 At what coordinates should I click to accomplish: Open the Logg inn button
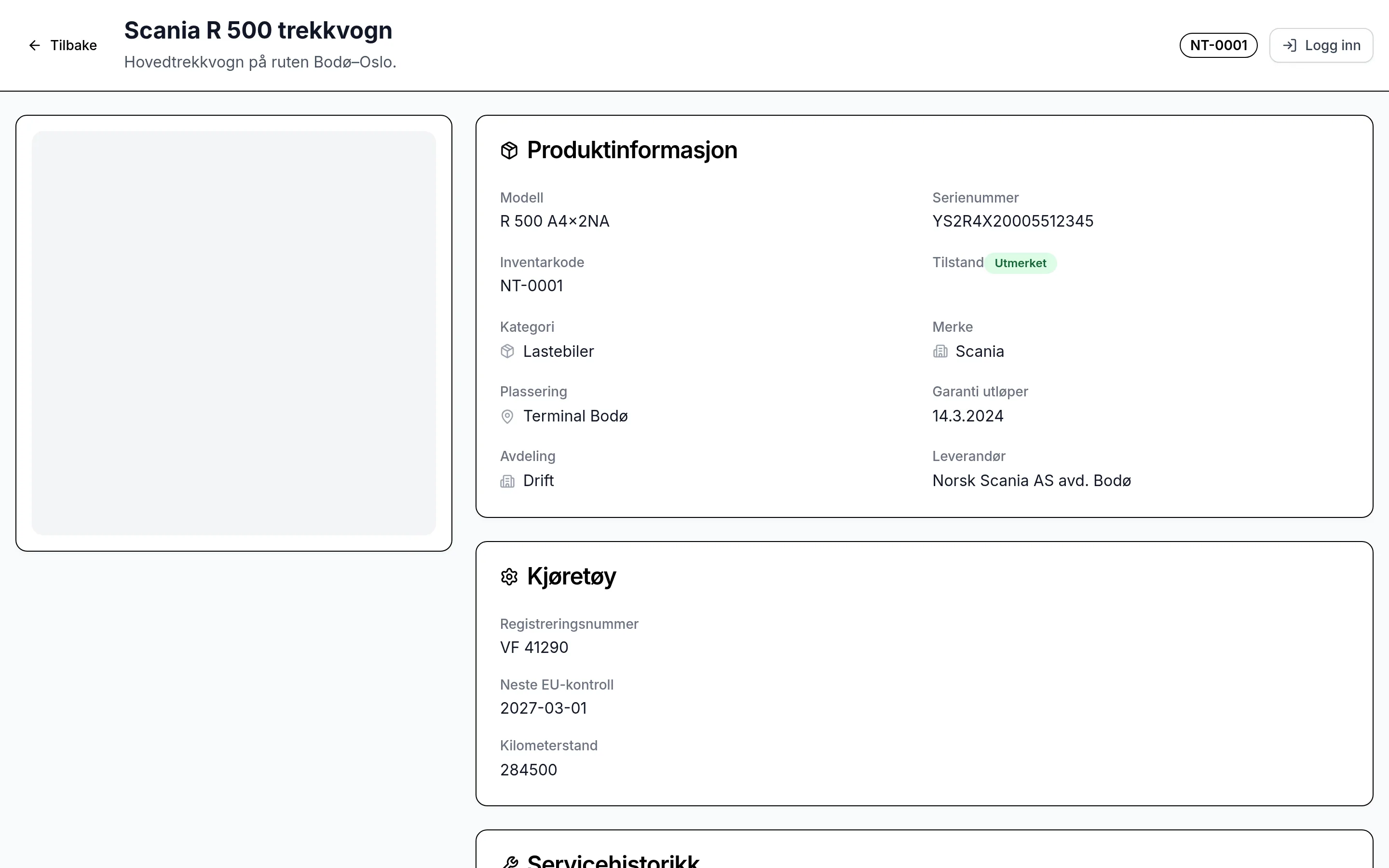pos(1321,45)
